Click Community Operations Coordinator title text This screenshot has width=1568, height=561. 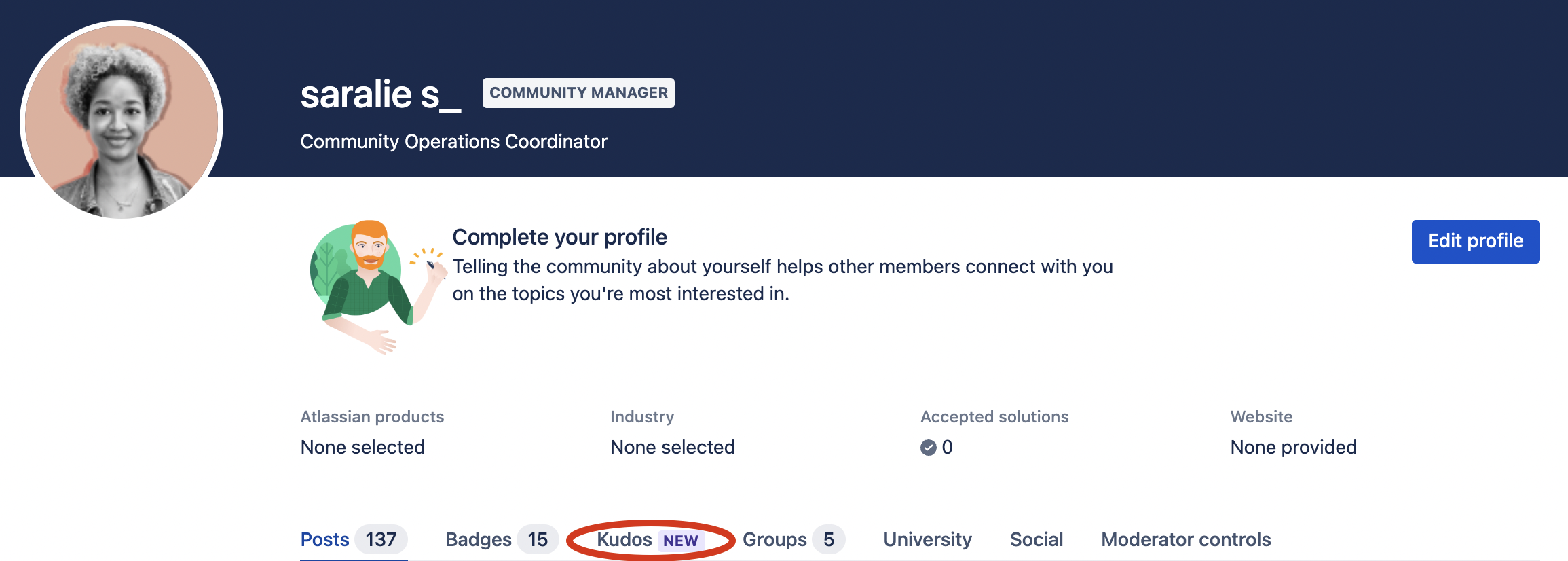[454, 141]
